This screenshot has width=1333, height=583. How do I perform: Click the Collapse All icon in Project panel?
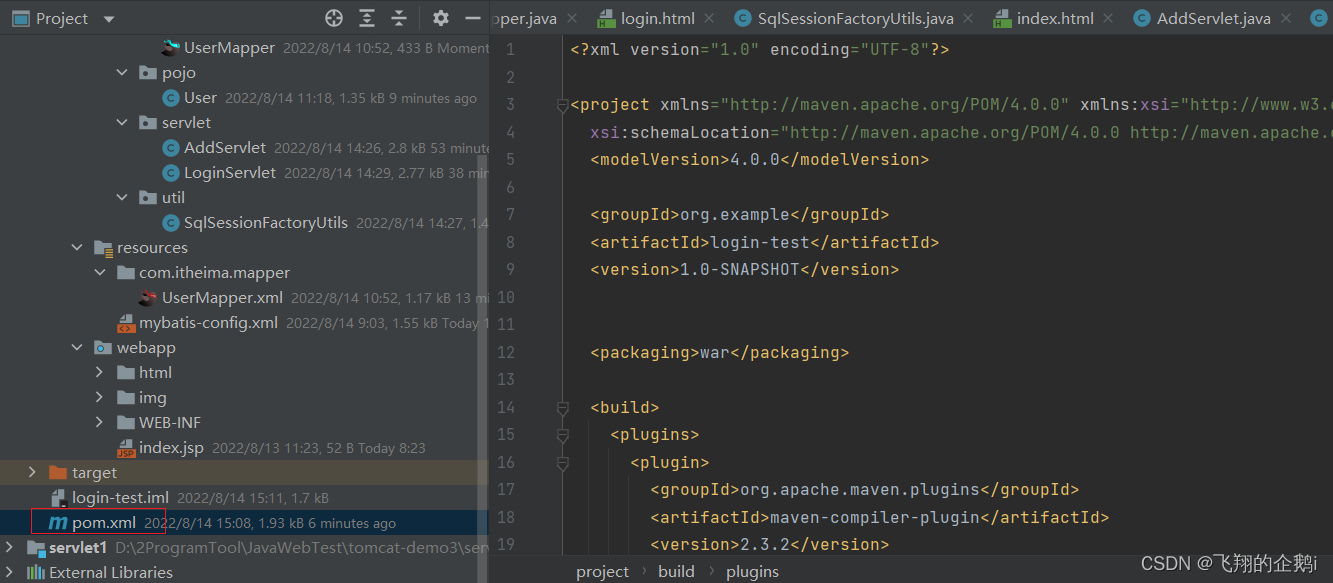pos(399,18)
